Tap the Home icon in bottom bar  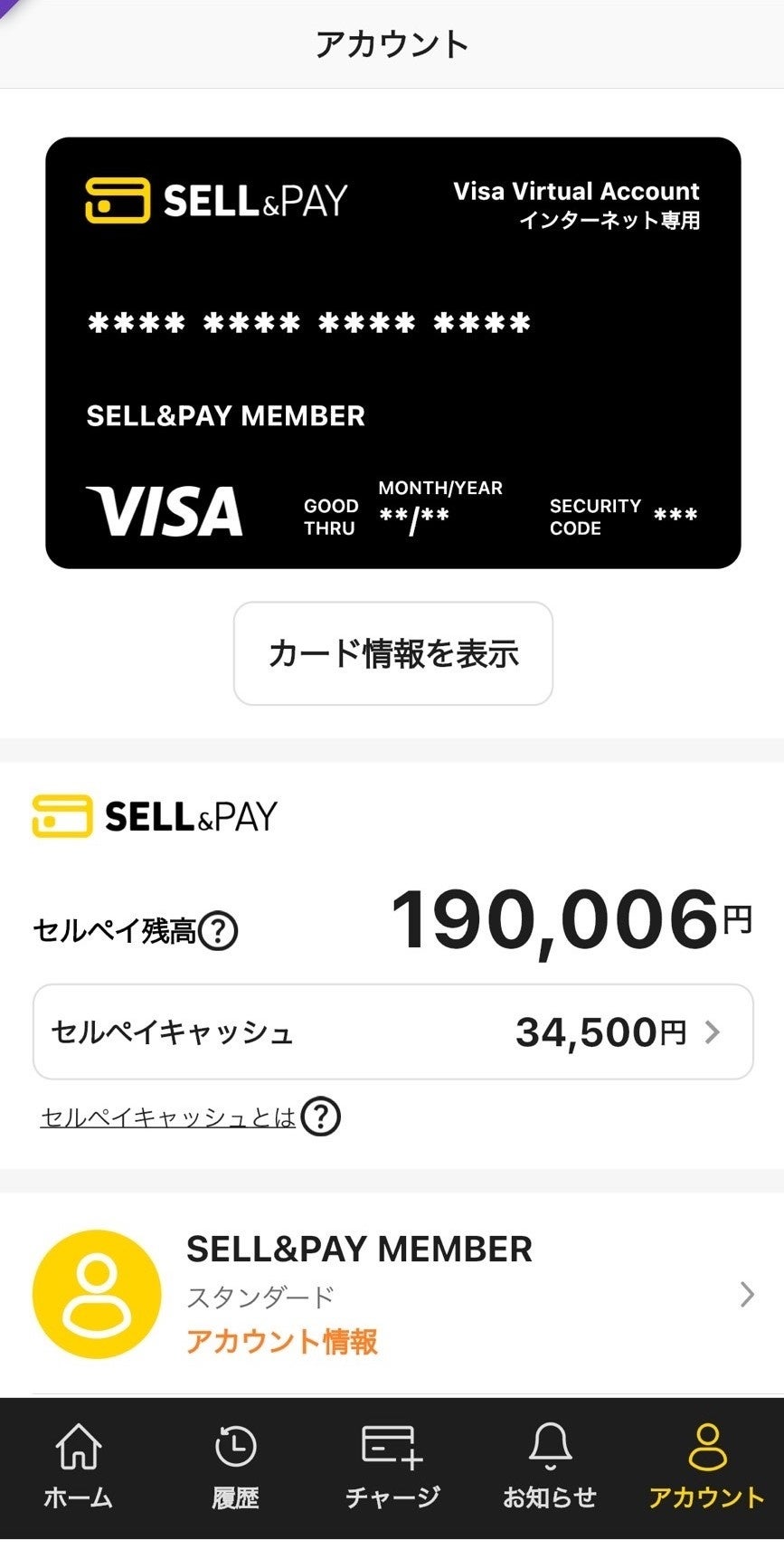point(79,1447)
